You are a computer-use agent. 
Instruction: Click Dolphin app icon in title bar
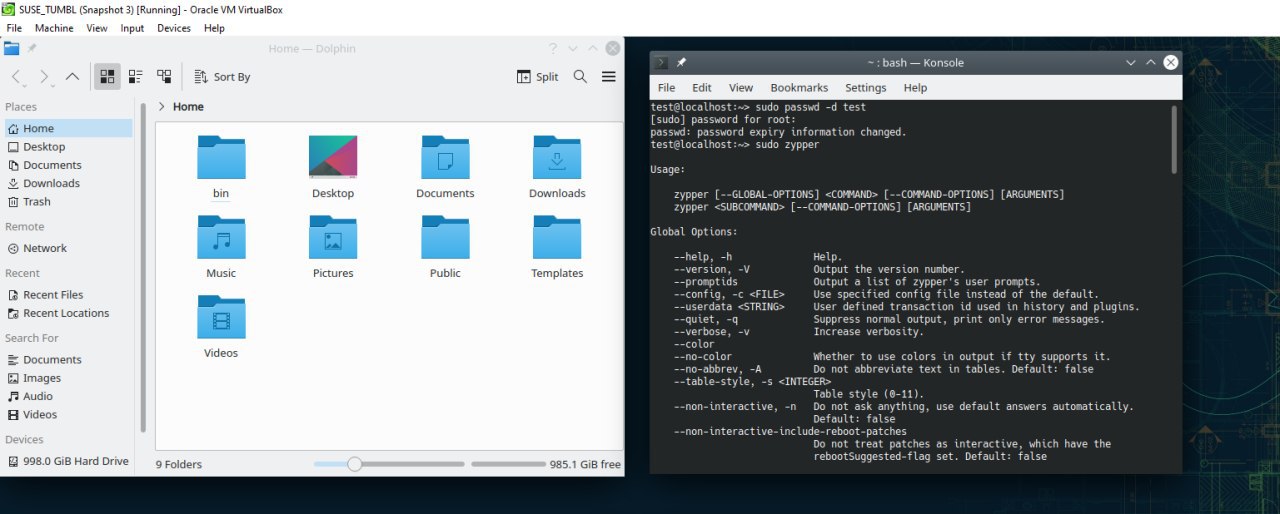pos(12,48)
